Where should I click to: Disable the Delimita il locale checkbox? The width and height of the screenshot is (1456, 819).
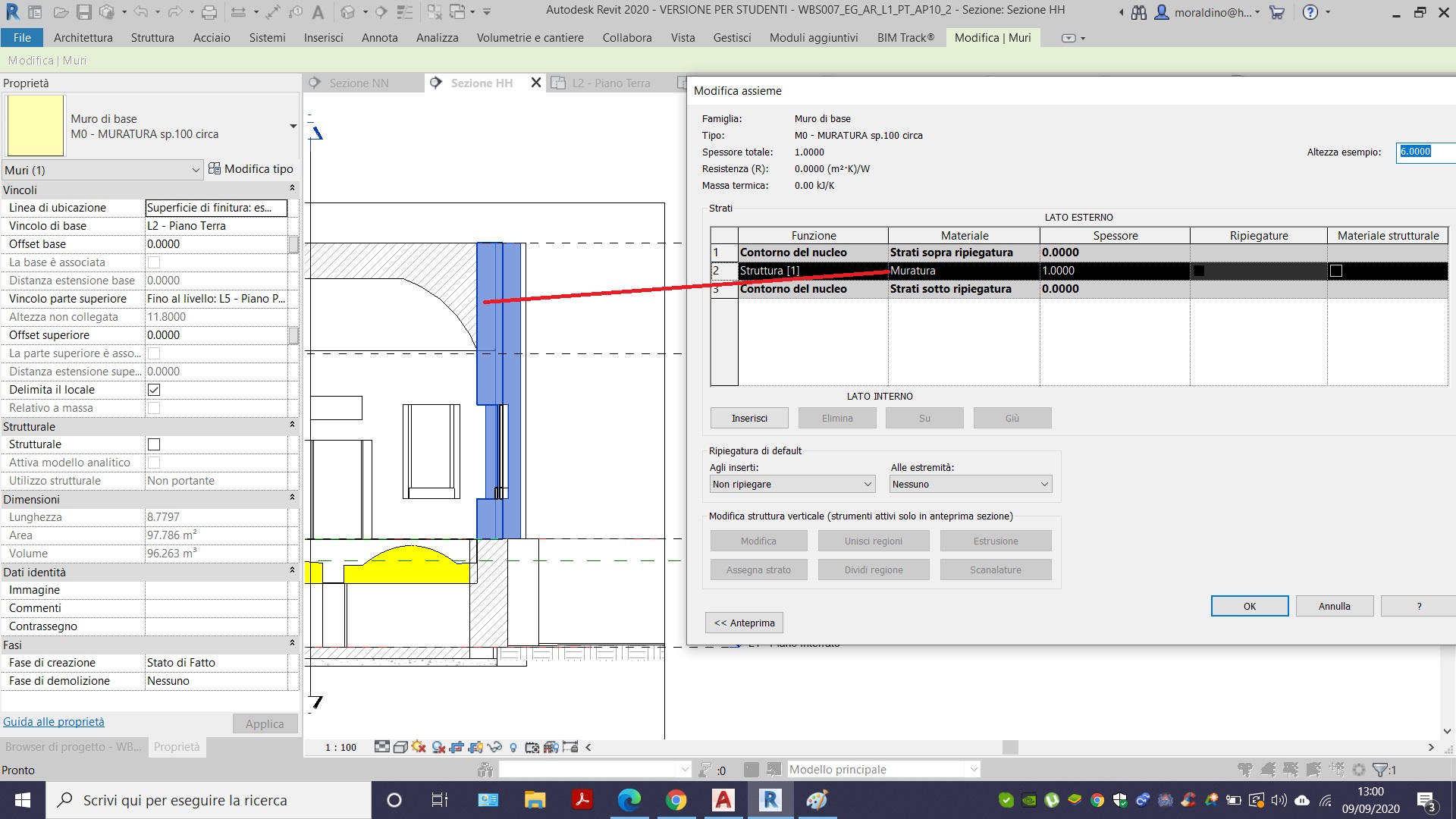coord(154,390)
